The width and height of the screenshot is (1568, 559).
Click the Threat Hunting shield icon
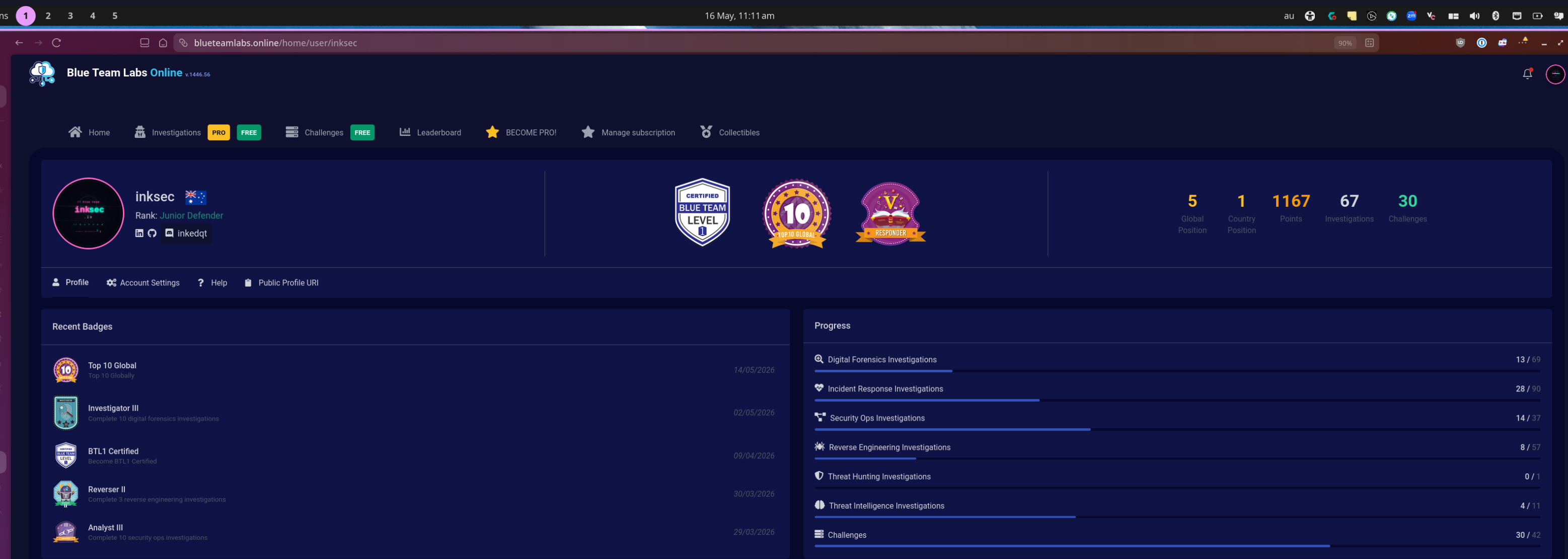[818, 475]
